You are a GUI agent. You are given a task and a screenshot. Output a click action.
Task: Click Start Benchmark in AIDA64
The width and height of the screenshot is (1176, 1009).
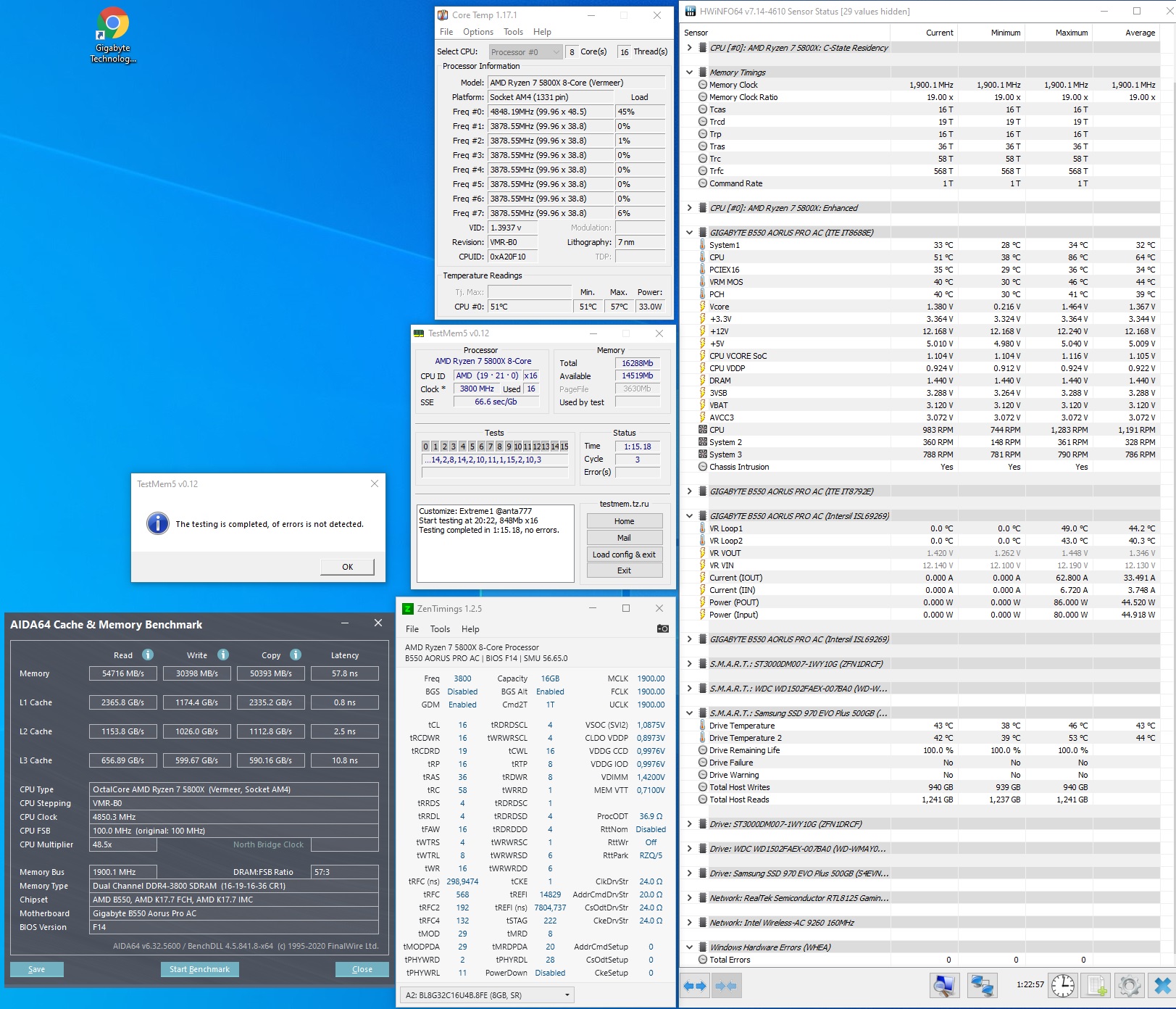(x=200, y=969)
